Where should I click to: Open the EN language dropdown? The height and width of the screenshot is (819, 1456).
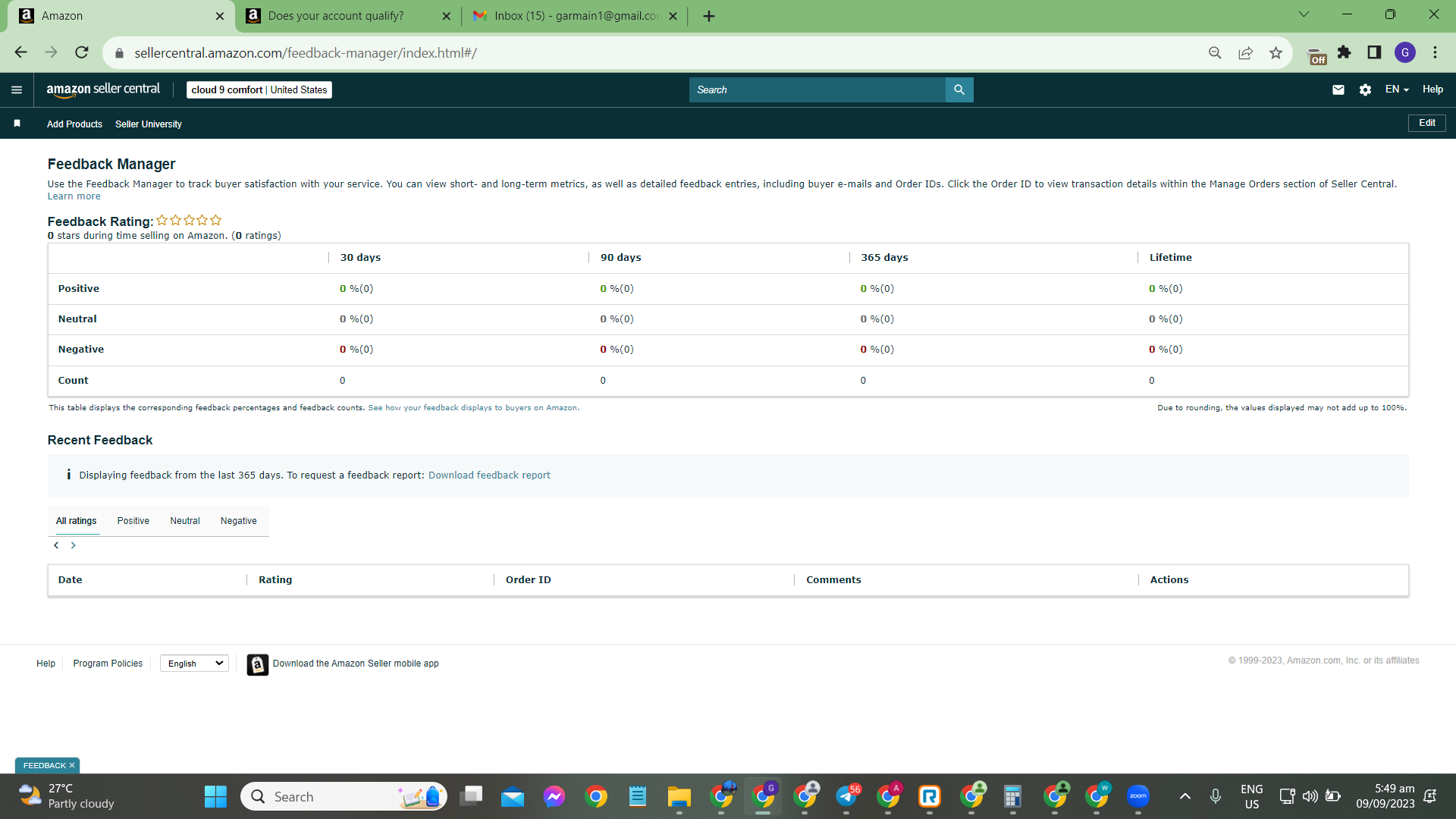coord(1397,89)
